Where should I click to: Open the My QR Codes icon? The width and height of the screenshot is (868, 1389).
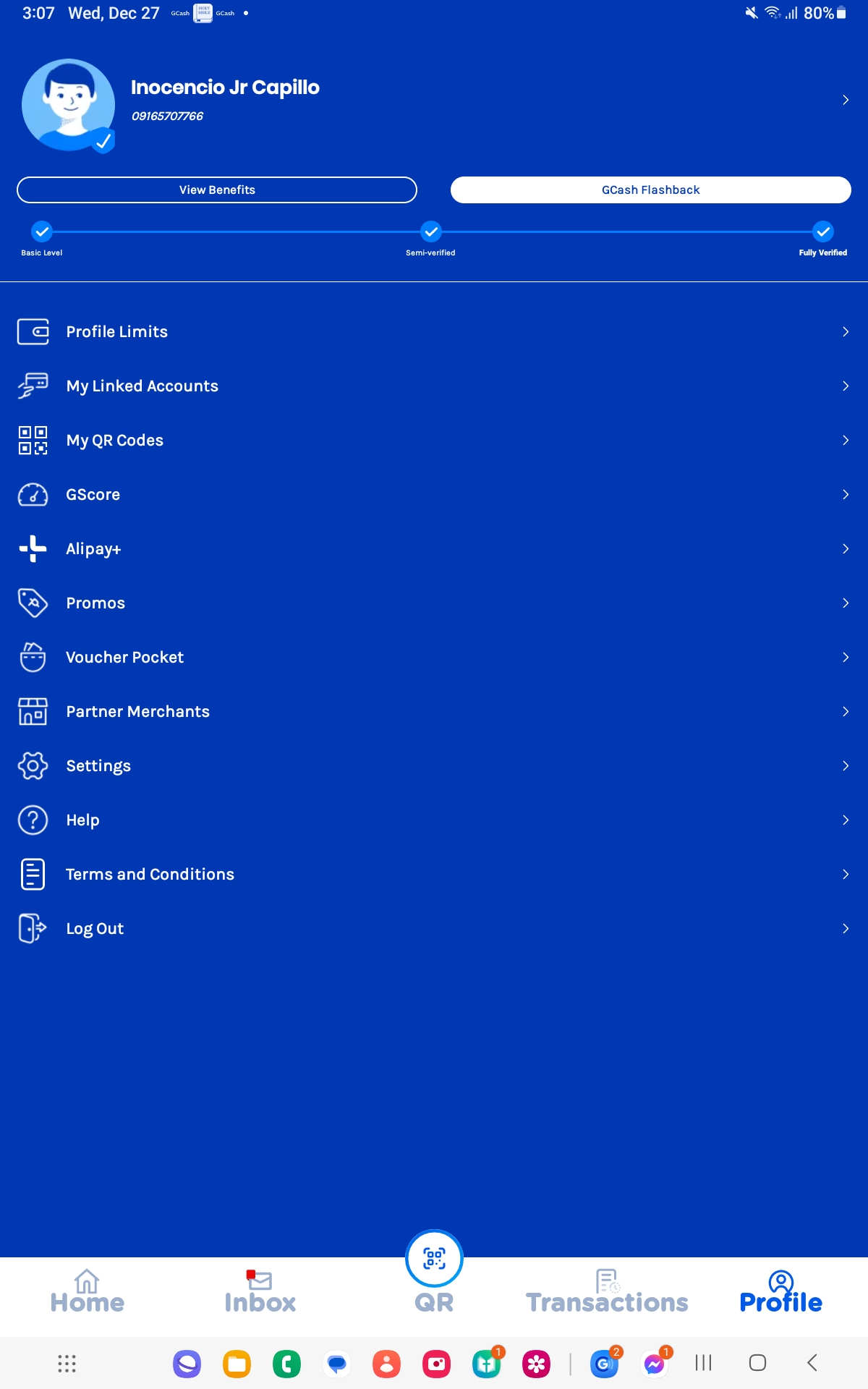click(x=33, y=441)
